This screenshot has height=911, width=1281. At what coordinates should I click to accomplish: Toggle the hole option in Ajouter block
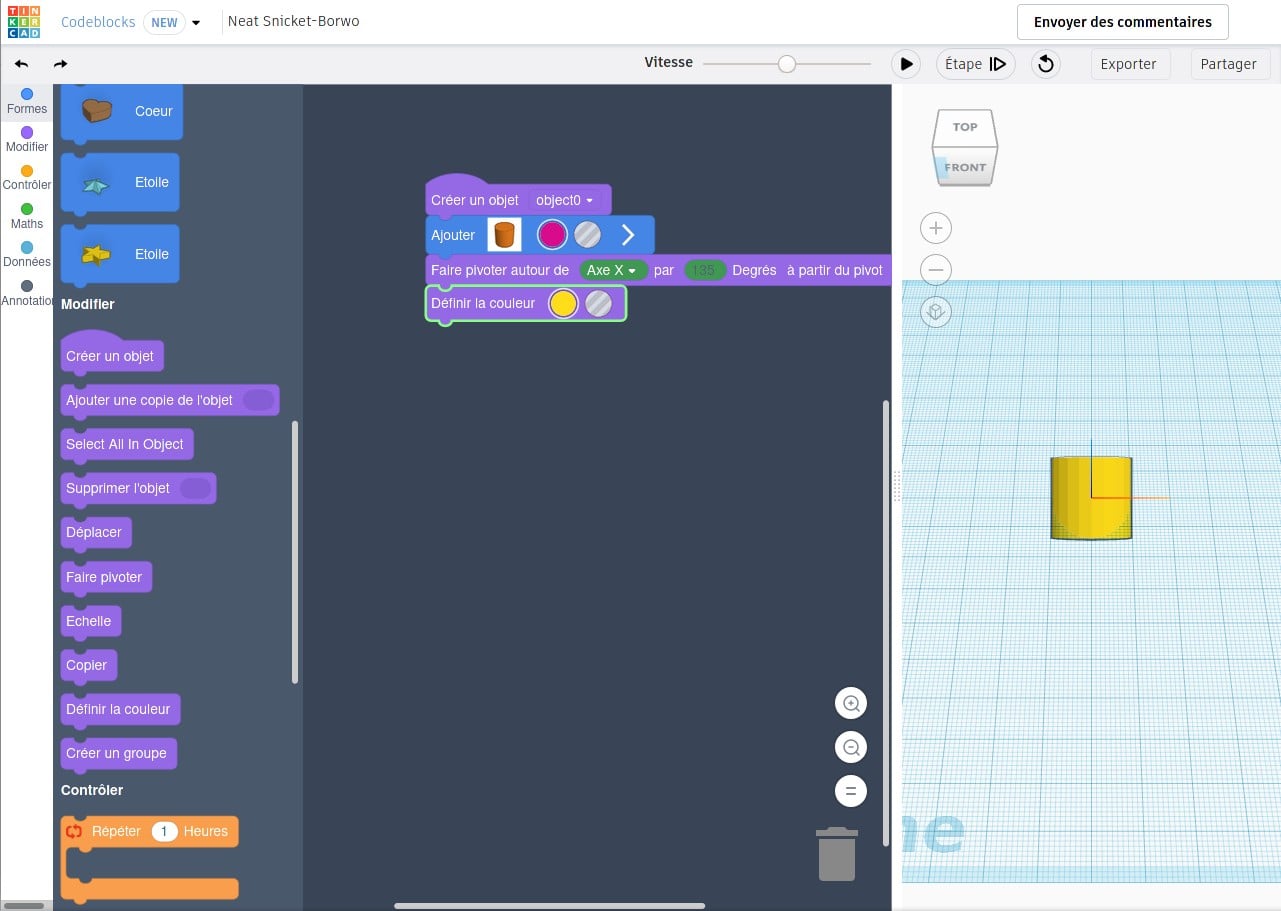pyautogui.click(x=587, y=235)
